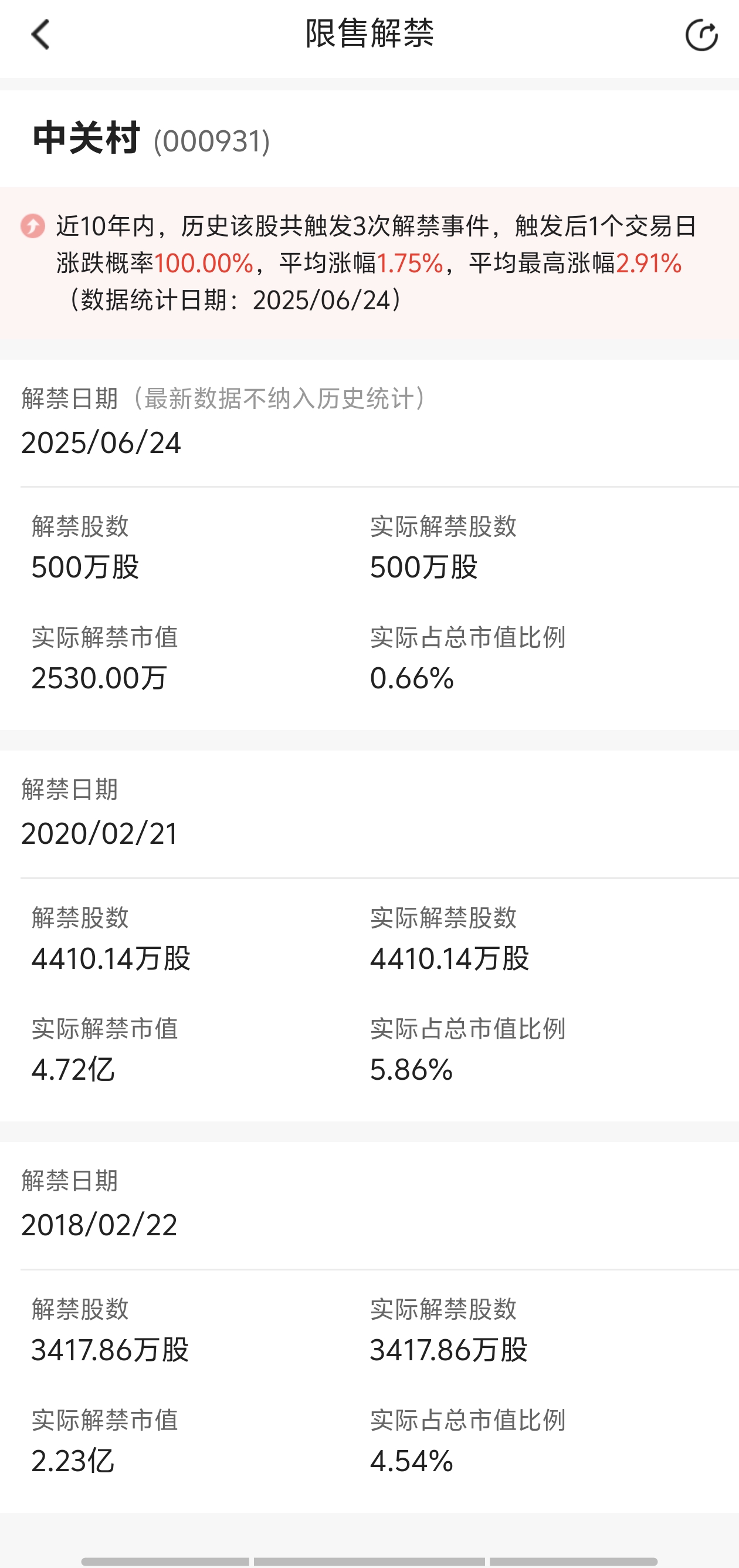Tap the 1.75% average gain value
739x1568 pixels.
(410, 263)
